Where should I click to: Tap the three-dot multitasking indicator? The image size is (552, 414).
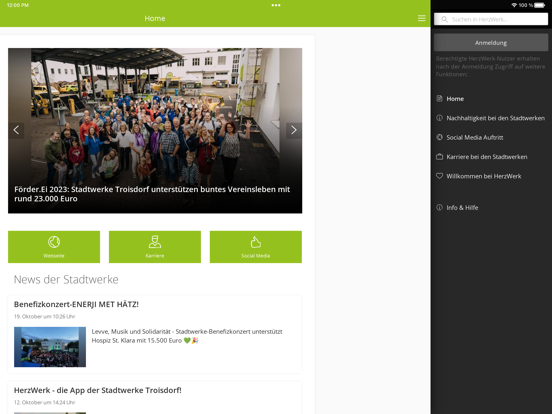[x=276, y=5]
